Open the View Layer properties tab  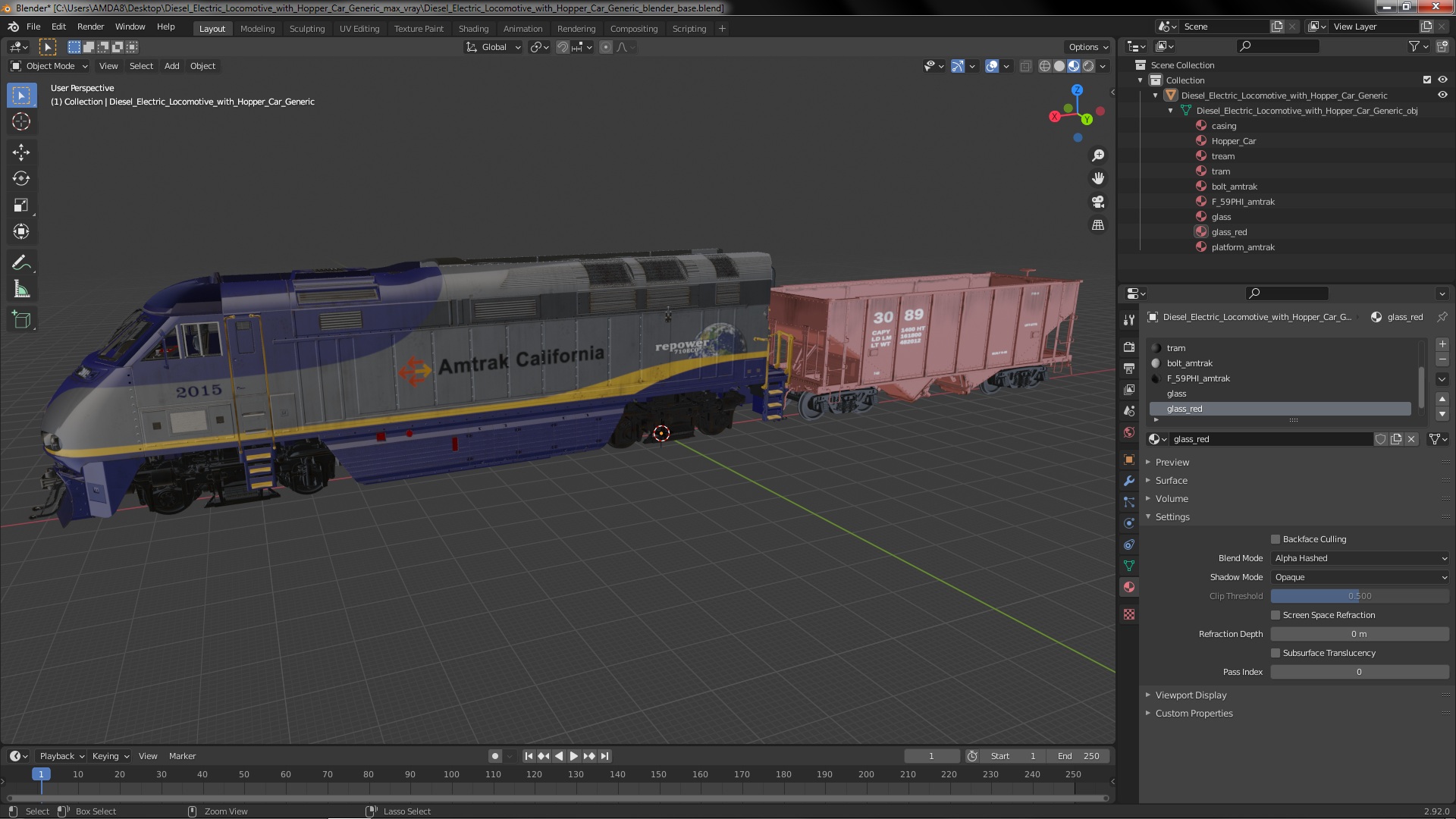(1129, 389)
